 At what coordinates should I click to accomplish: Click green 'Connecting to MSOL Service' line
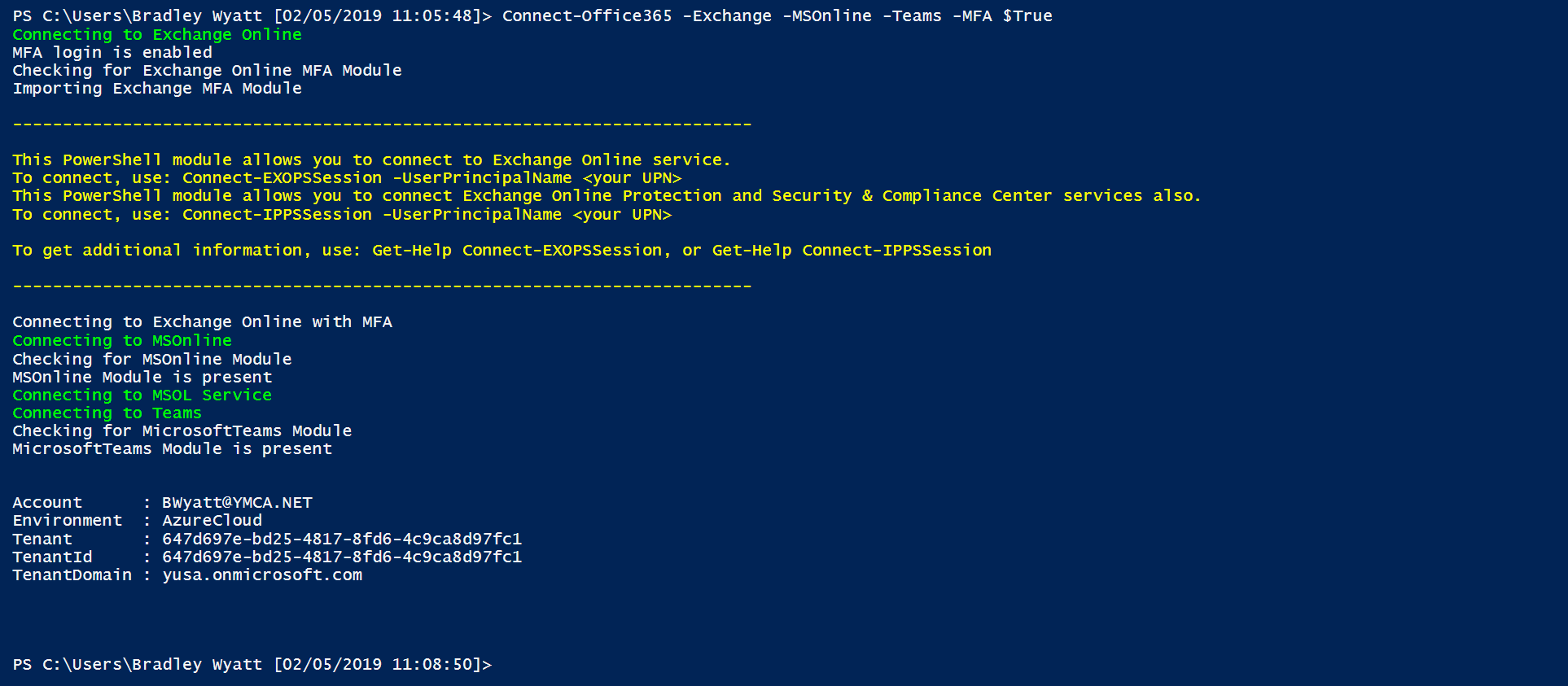pos(142,395)
